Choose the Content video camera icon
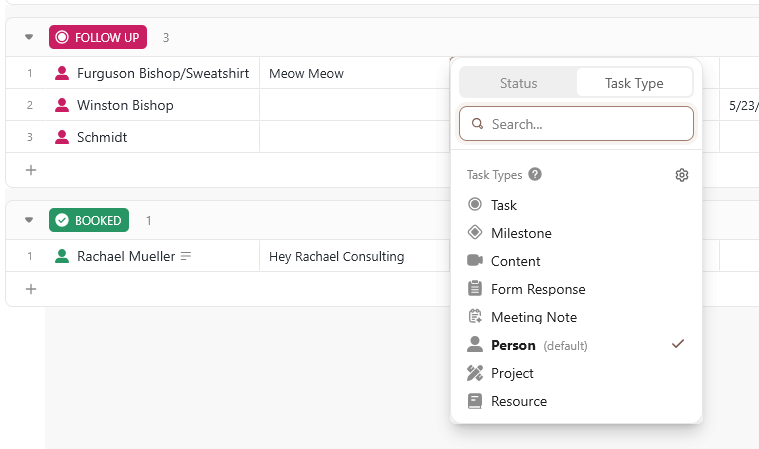The image size is (759, 449). pyautogui.click(x=475, y=261)
